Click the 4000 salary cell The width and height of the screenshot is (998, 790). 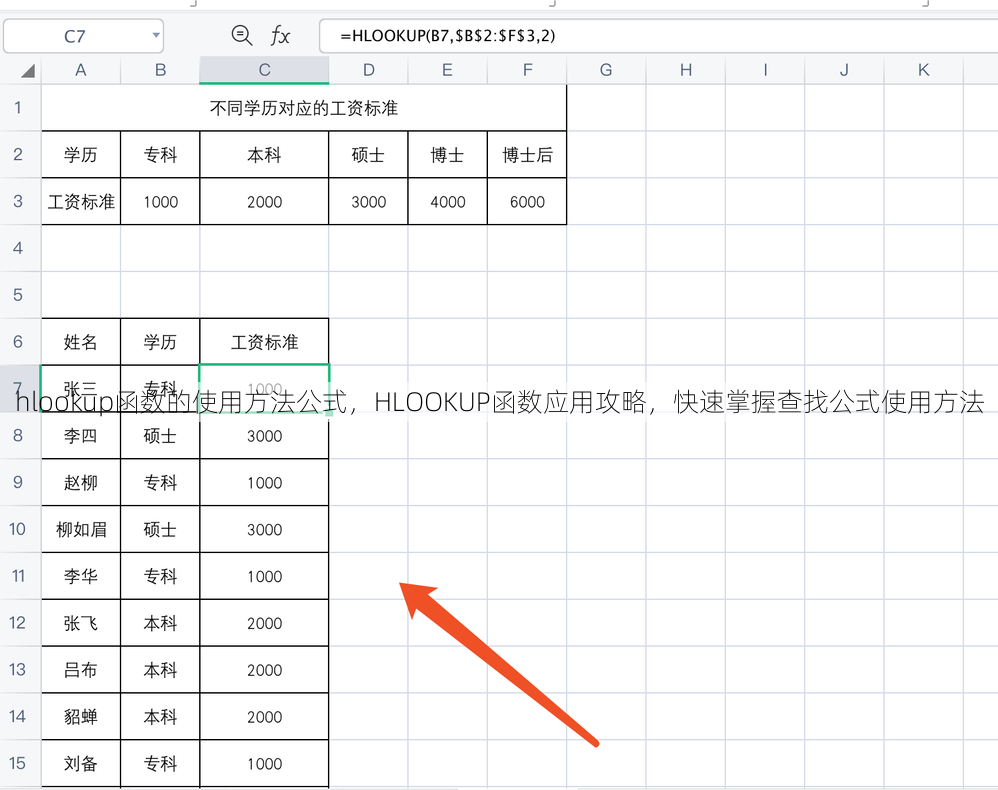(x=447, y=201)
